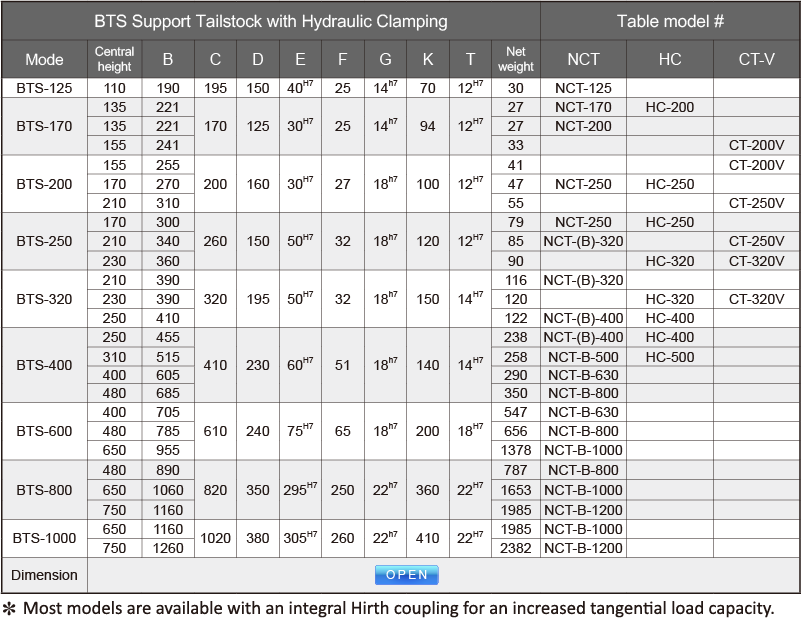Select the NCT-B-630 cell with weight 547
The height and width of the screenshot is (623, 801).
point(583,412)
